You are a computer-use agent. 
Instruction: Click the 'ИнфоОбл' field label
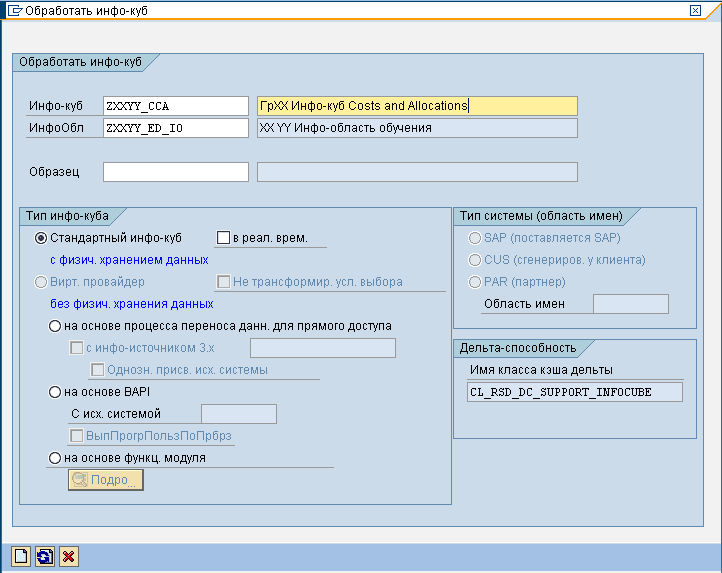click(56, 128)
